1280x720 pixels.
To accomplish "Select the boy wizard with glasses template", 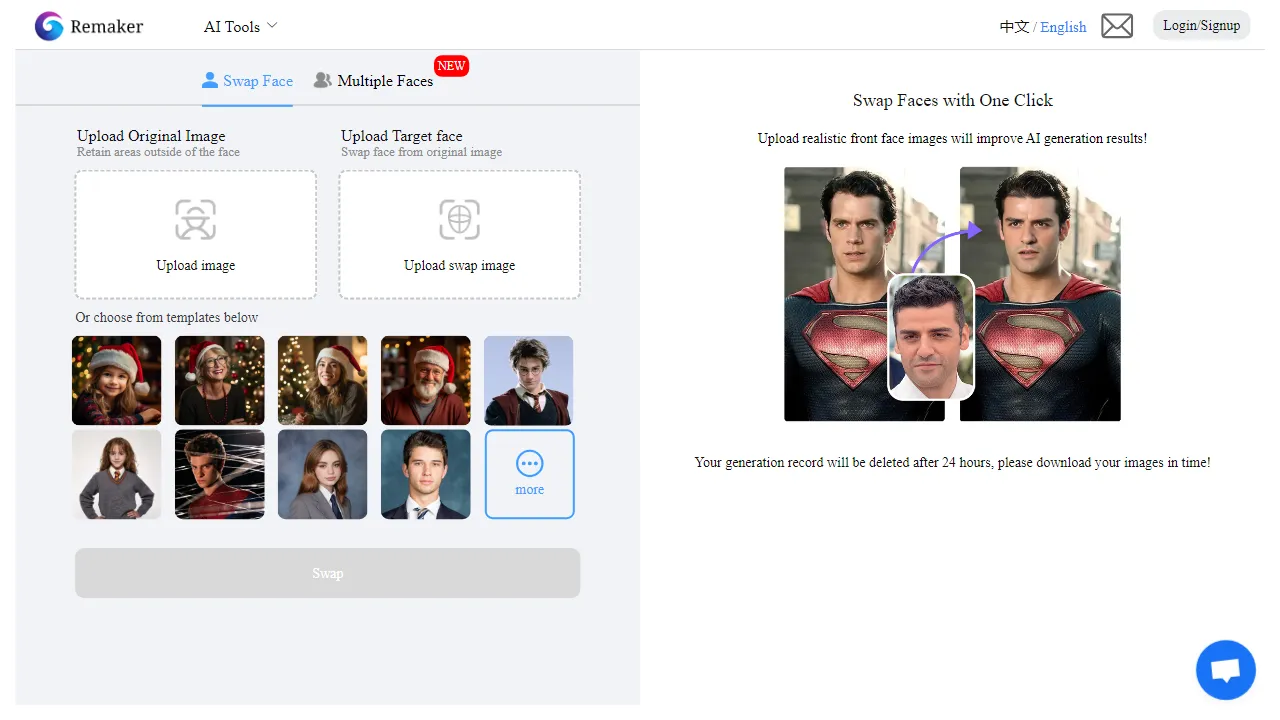I will click(x=529, y=380).
